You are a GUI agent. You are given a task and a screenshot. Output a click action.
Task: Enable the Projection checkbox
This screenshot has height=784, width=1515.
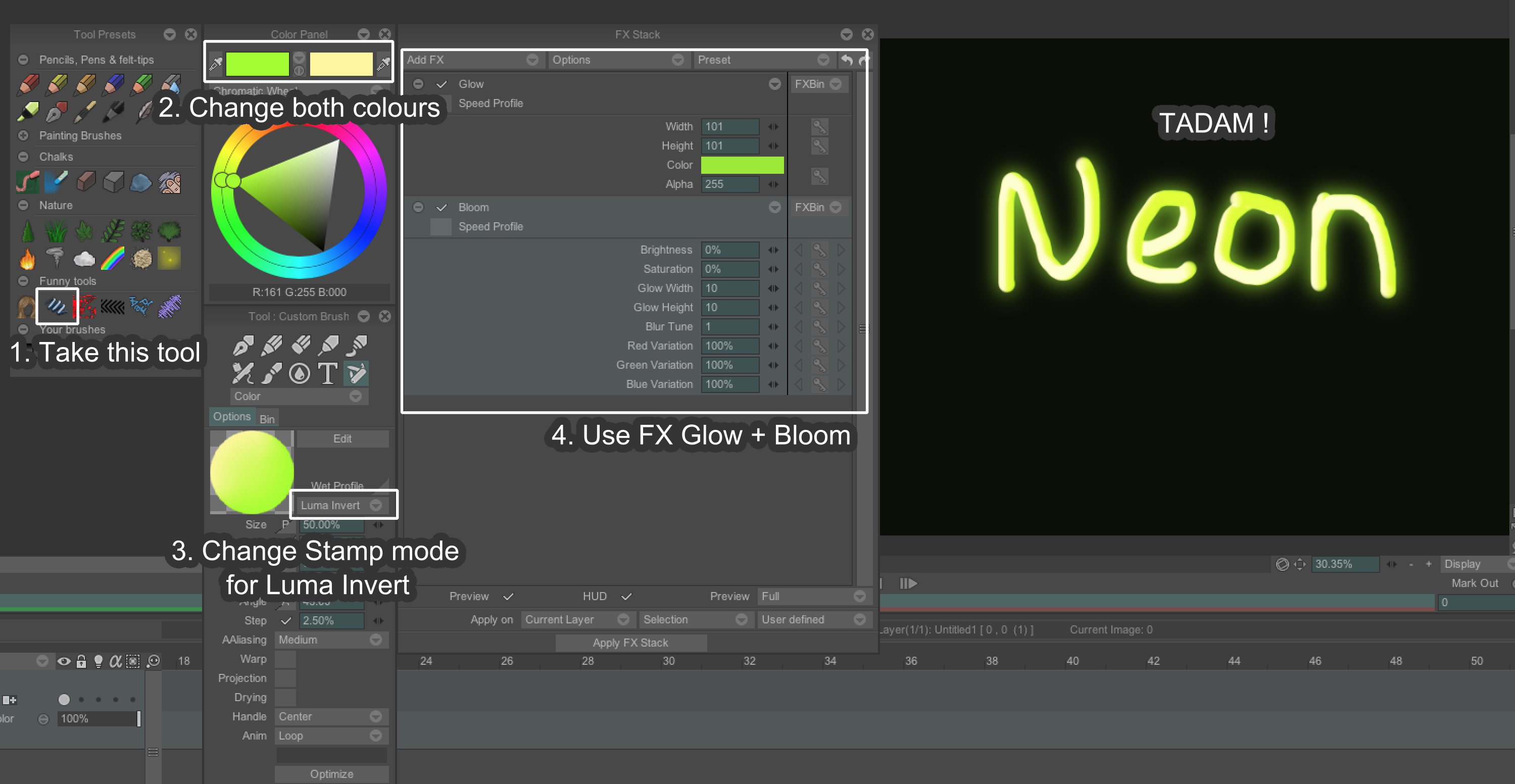285,678
